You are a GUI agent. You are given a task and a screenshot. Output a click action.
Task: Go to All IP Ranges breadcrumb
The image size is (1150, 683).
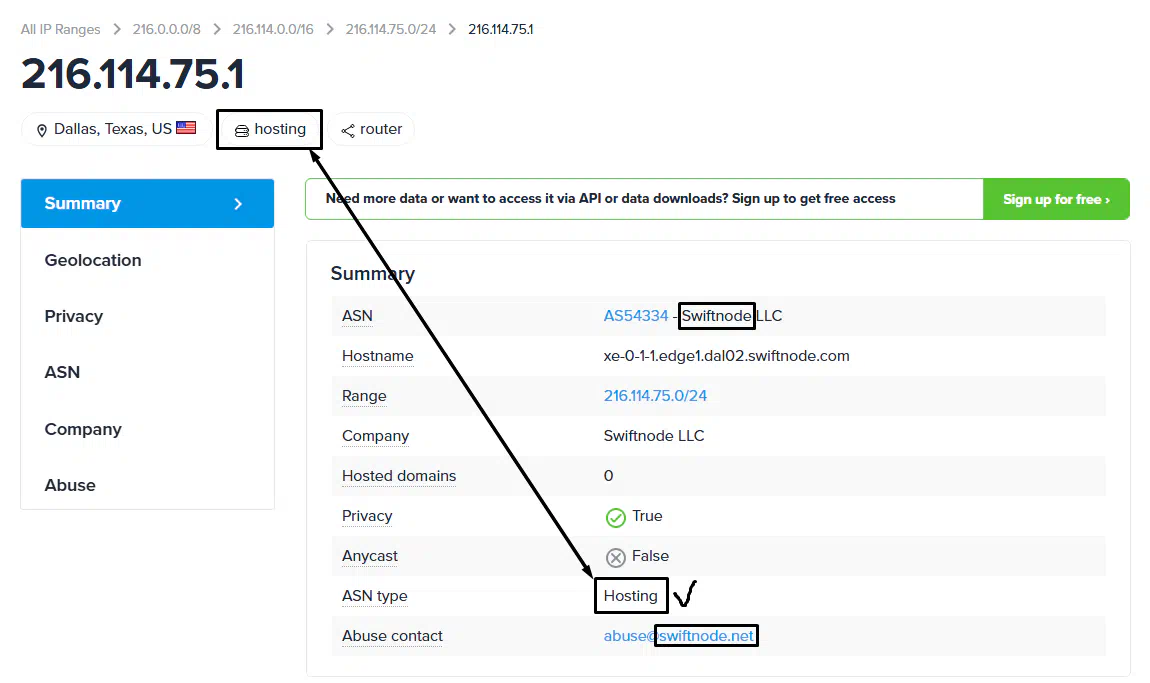coord(60,29)
